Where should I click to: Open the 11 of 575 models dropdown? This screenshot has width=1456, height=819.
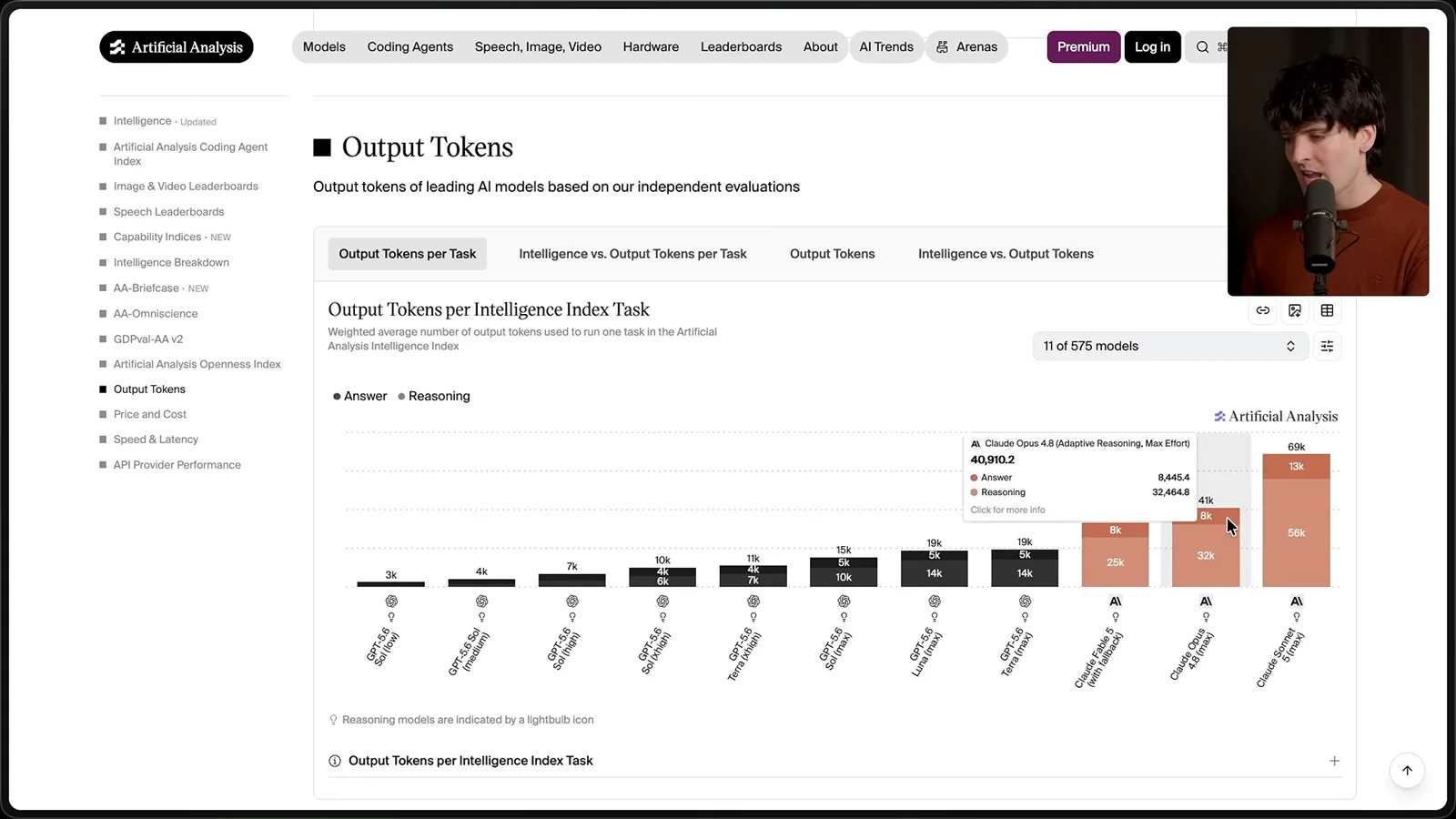(1170, 346)
